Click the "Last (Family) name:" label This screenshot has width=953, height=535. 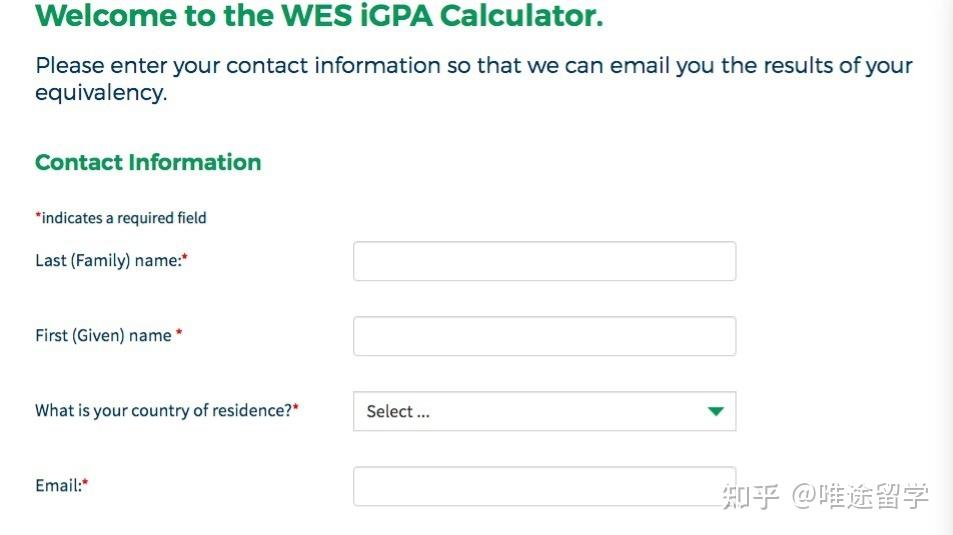108,260
